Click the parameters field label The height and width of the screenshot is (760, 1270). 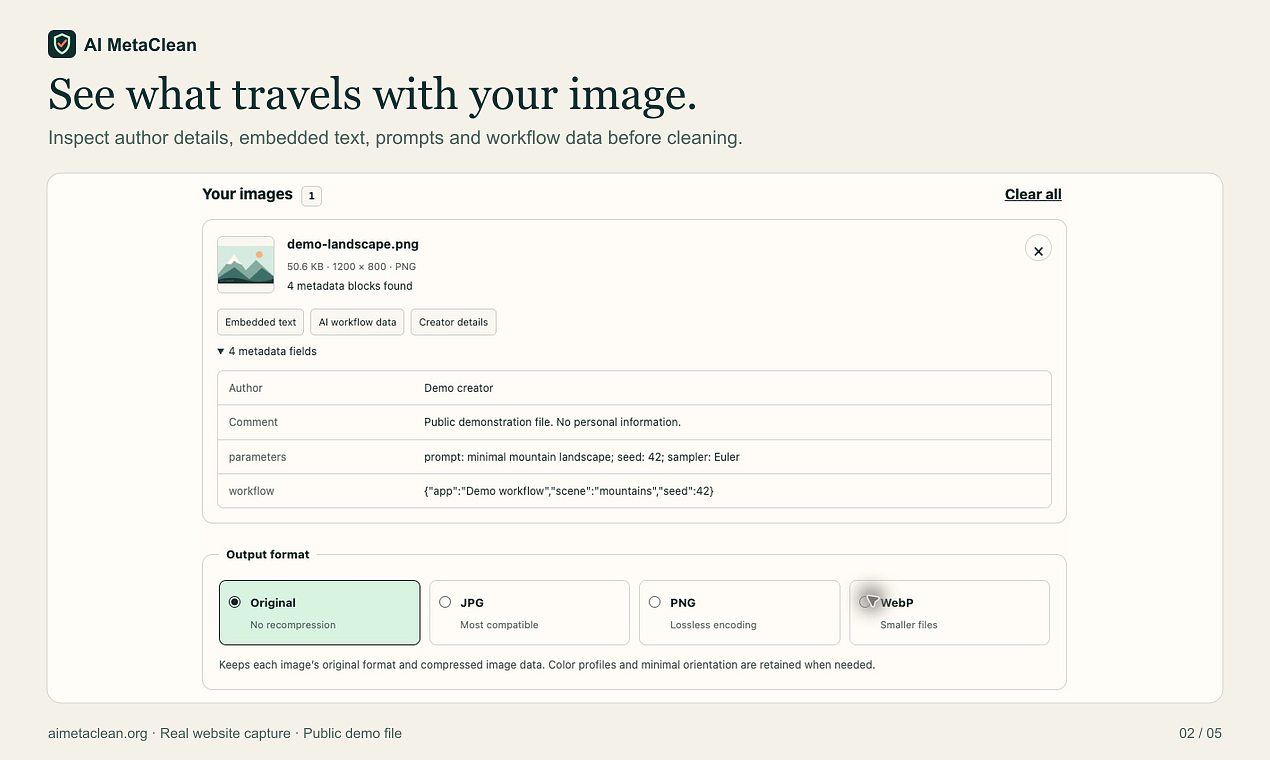(257, 457)
